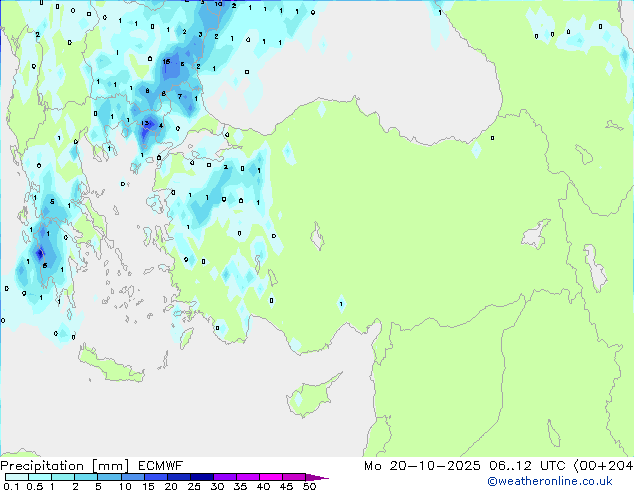This screenshot has height=490, width=634.
Task: Select the 45–50 mm legend color swatch
Action: tap(294, 477)
